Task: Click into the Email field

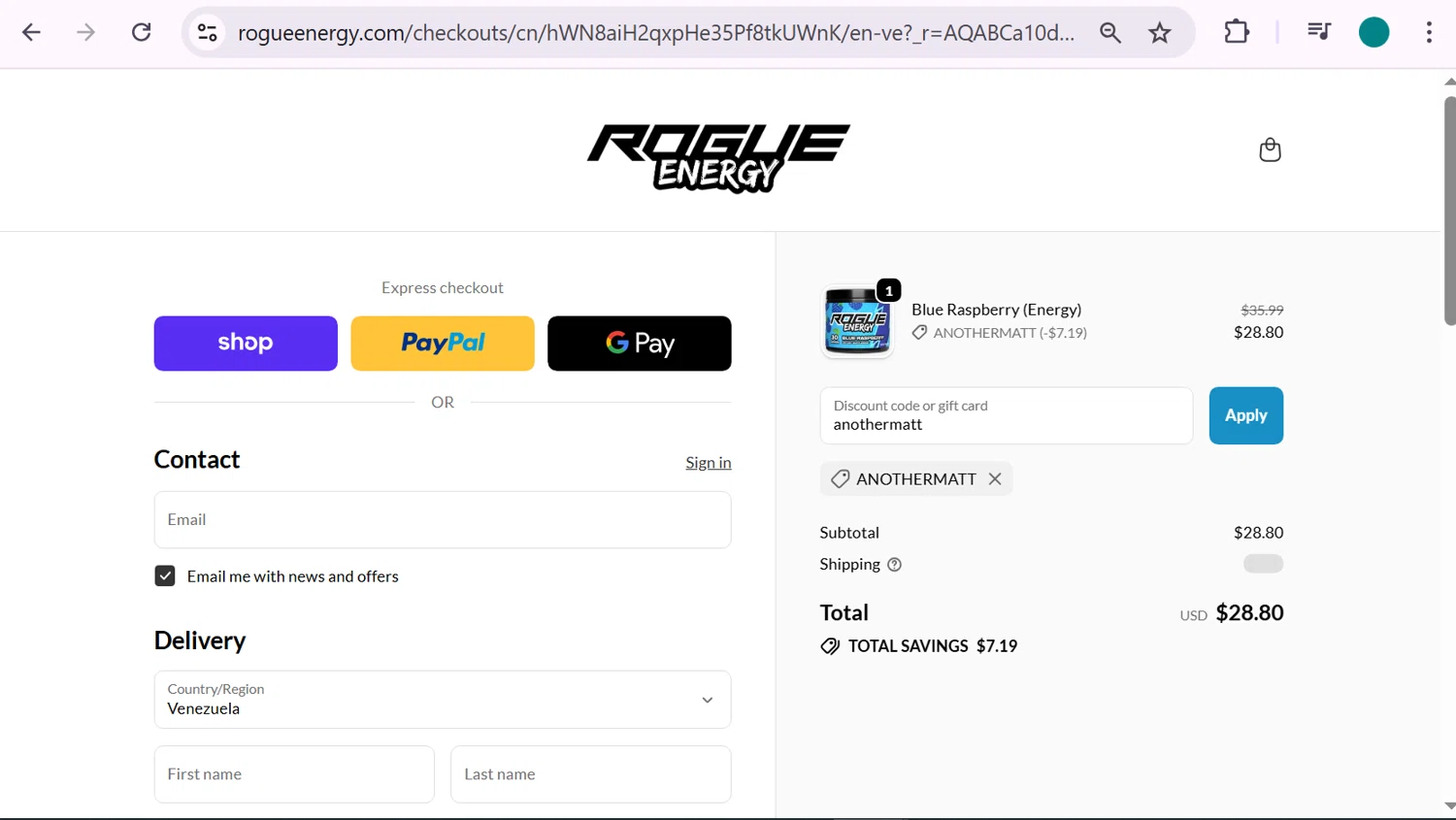Action: pos(443,520)
